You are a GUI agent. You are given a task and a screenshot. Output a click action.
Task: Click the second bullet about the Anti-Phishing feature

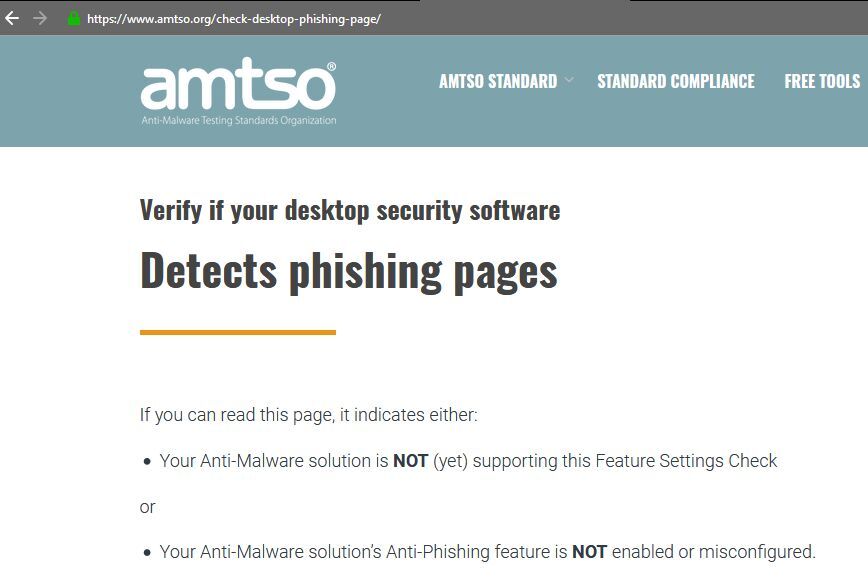[487, 552]
